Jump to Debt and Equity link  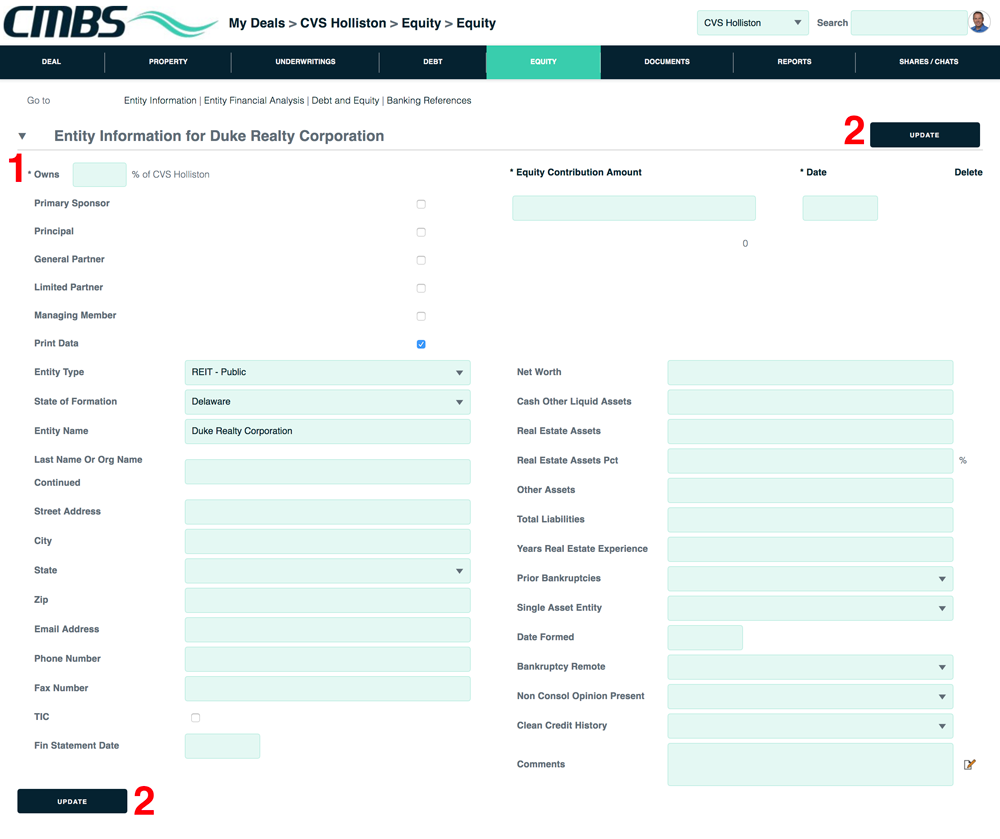coord(345,101)
